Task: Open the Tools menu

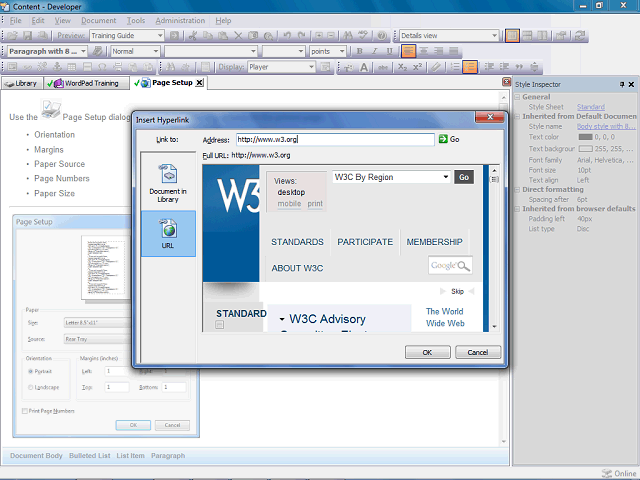Action: (136, 20)
